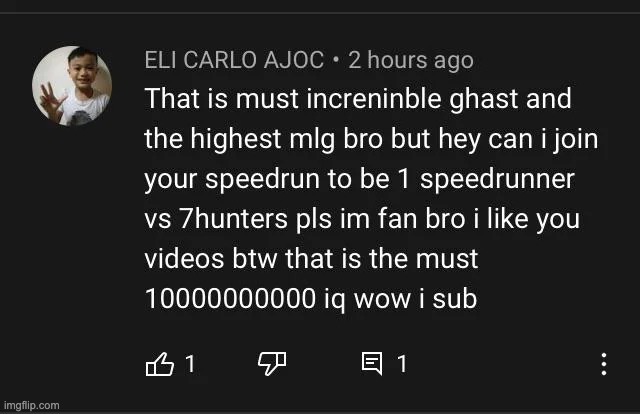Image resolution: width=640 pixels, height=414 pixels.
Task: Click the reply count beside the reply icon
Action: point(402,363)
